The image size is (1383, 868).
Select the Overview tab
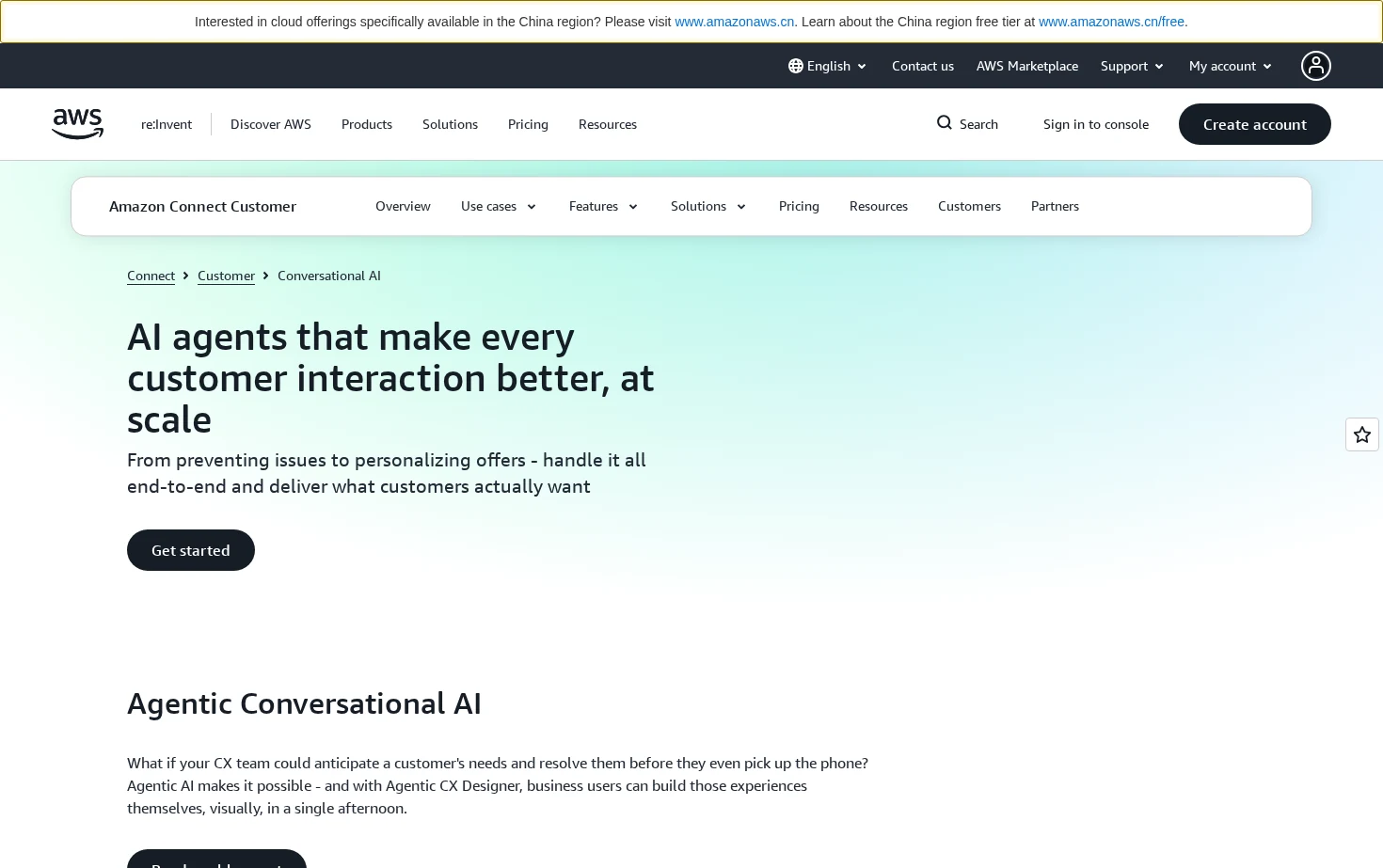point(403,206)
